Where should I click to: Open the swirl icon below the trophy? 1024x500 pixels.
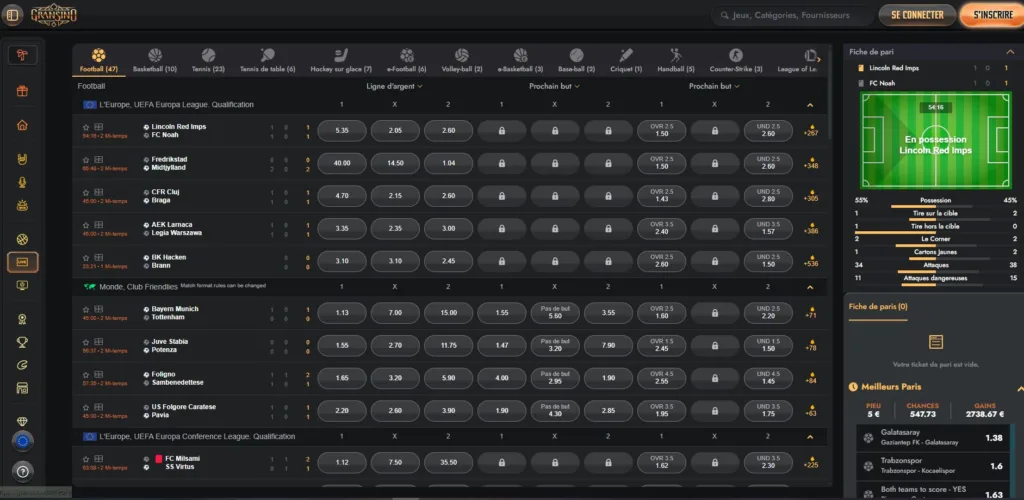point(22,365)
